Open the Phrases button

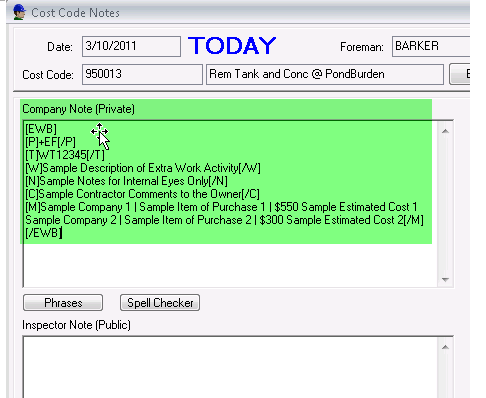point(63,303)
